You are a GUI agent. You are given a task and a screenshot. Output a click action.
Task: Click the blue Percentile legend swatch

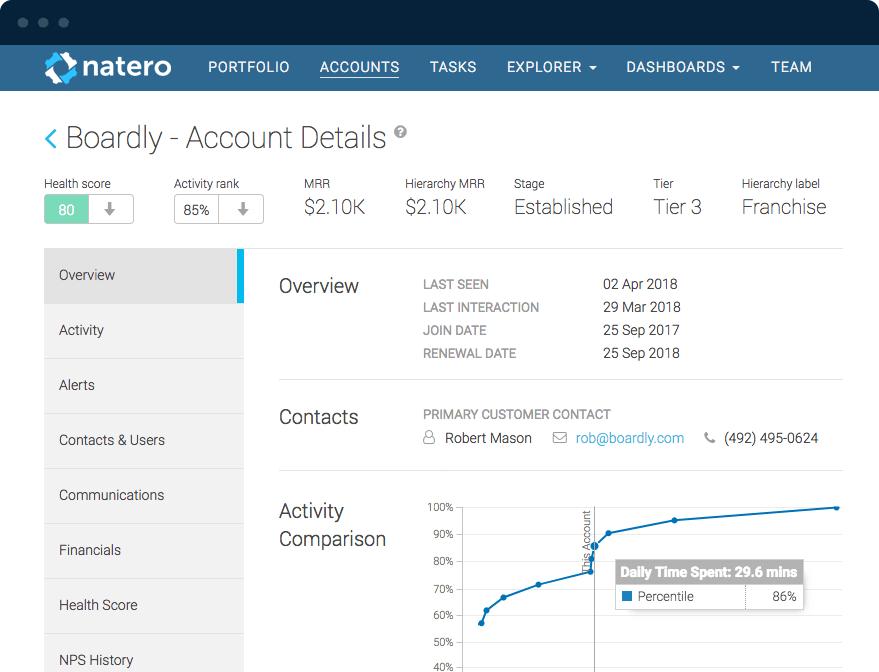click(x=627, y=597)
